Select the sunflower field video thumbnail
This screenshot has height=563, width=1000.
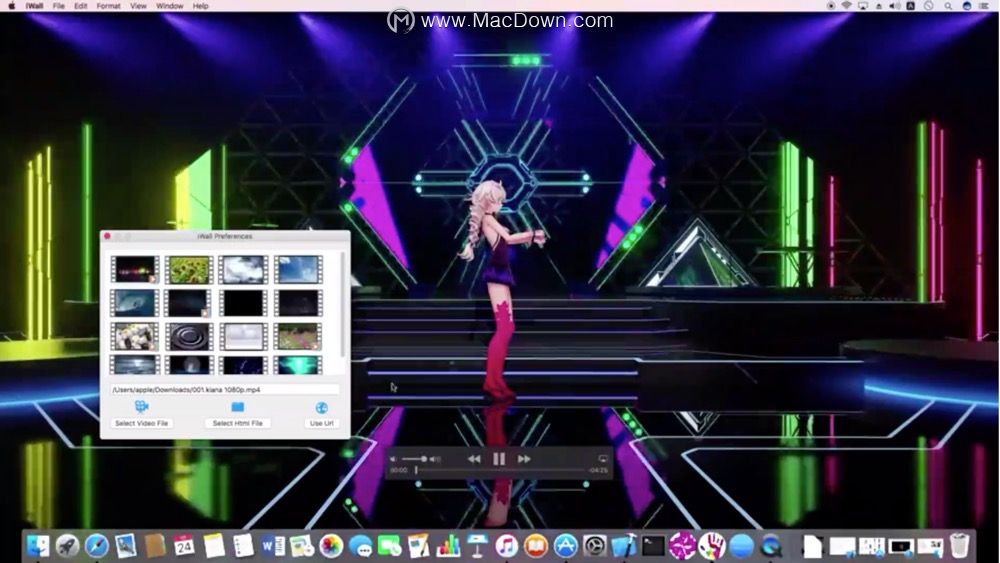tap(189, 270)
